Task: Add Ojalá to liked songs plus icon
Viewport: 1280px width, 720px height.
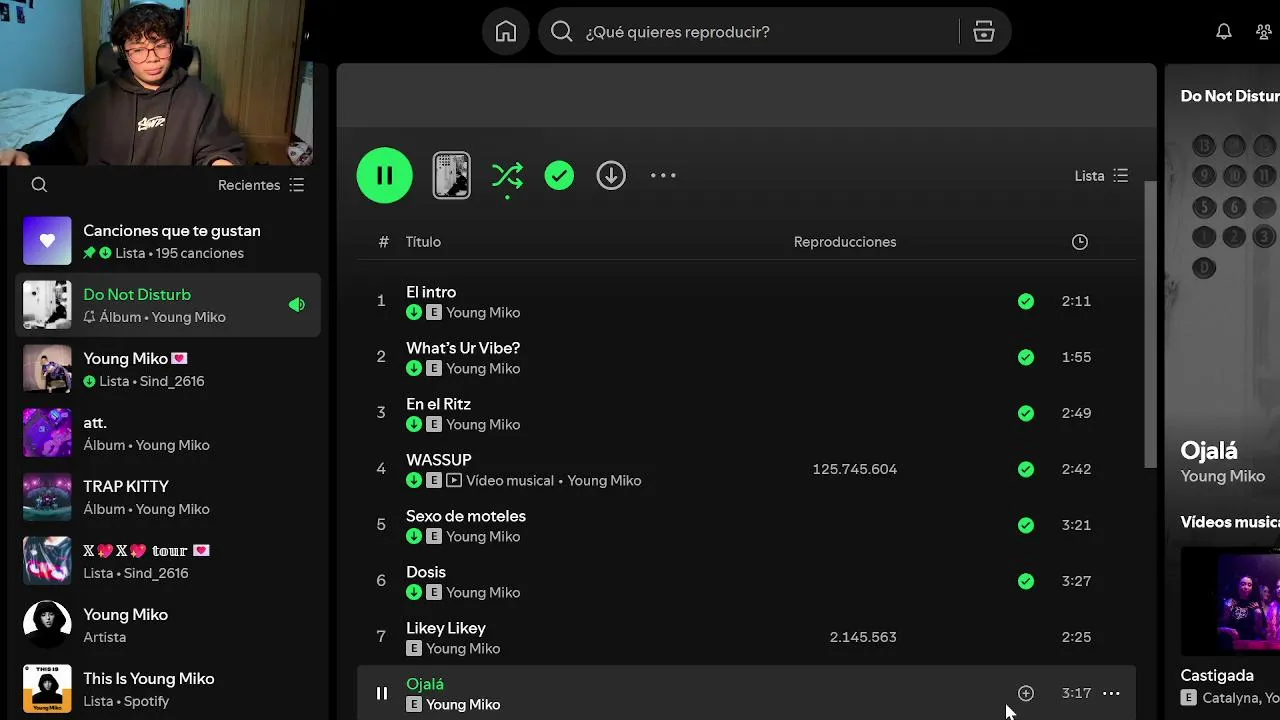Action: click(1026, 693)
